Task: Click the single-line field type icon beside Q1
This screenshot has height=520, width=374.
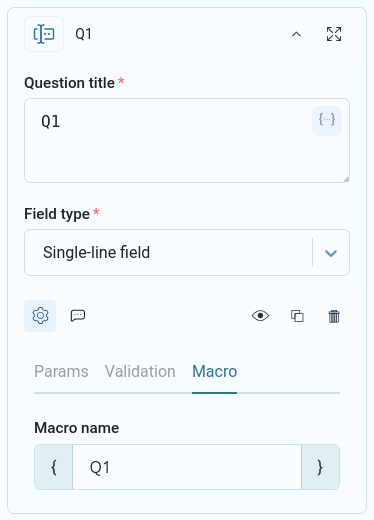Action: coord(44,34)
